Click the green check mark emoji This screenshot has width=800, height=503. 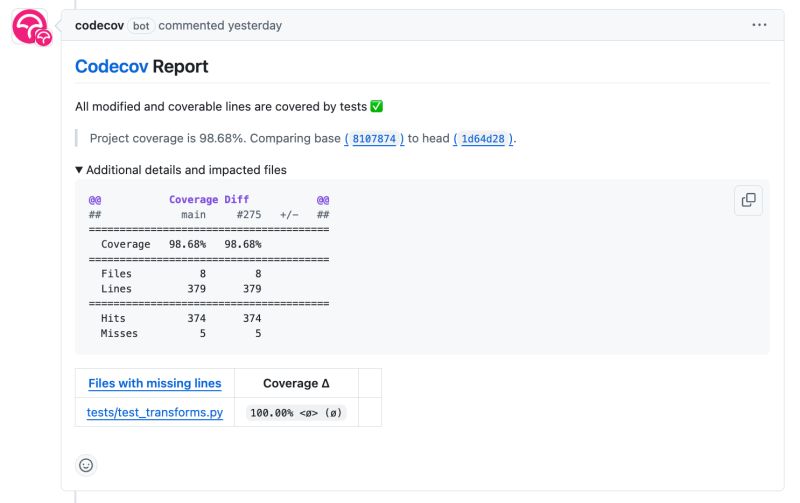[377, 106]
